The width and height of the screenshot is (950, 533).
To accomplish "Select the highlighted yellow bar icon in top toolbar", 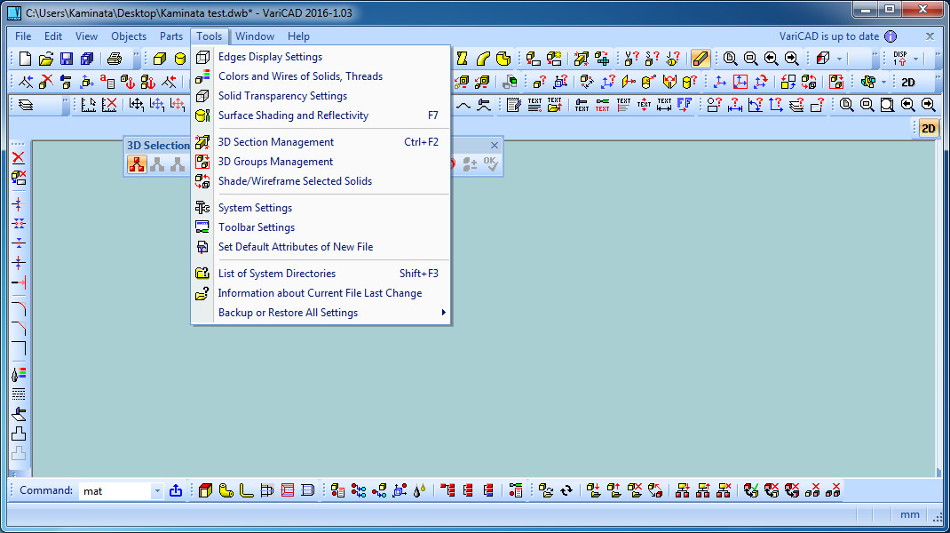I will [700, 59].
